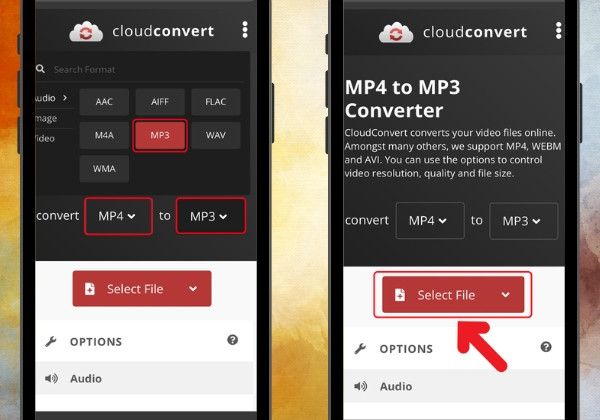Select the Image category on left phone

tap(46, 119)
